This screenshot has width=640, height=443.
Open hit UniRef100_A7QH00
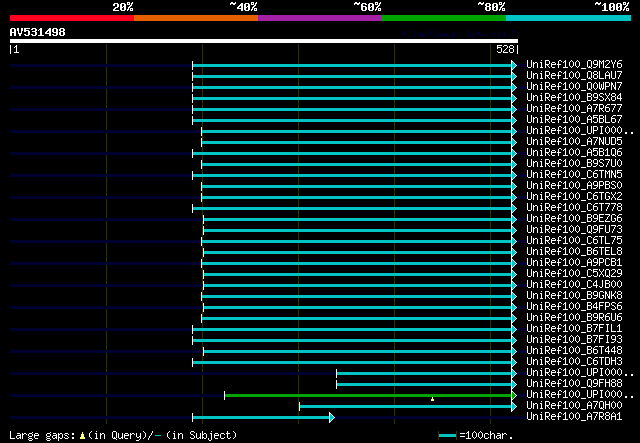[574, 406]
